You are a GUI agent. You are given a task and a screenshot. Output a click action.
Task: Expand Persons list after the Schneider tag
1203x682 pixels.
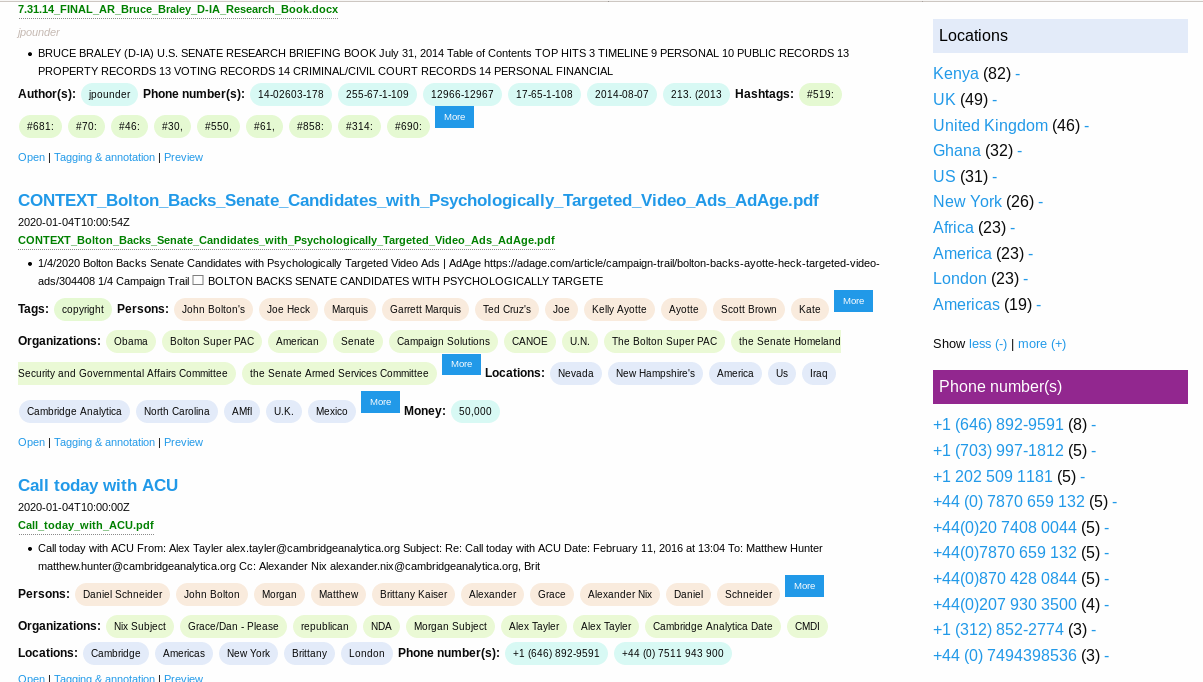[804, 586]
